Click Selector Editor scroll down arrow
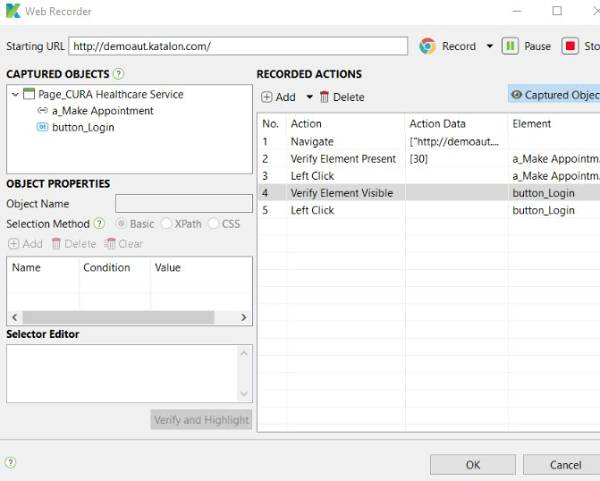This screenshot has height=481, width=600. [x=244, y=394]
